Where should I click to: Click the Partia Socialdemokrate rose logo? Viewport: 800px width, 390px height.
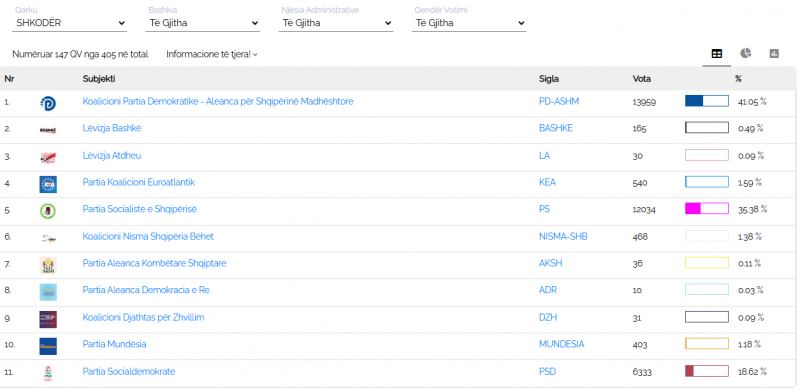[48, 374]
